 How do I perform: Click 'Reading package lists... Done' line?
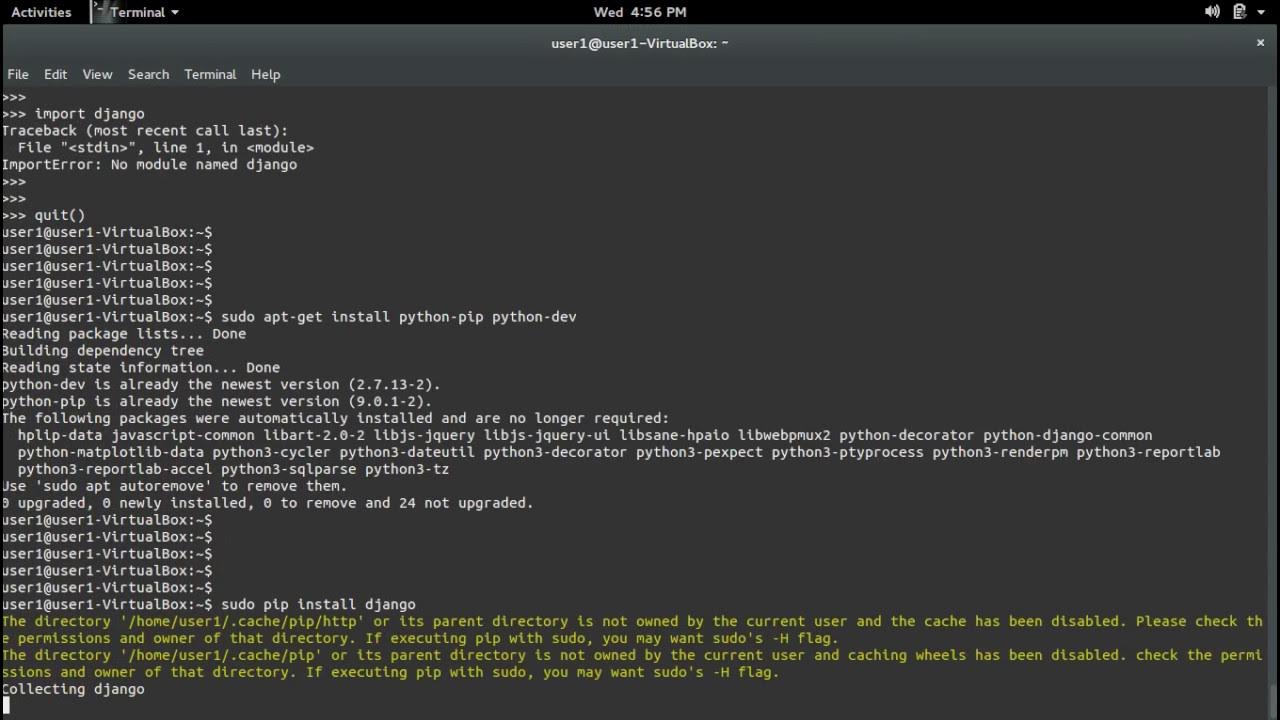point(124,333)
